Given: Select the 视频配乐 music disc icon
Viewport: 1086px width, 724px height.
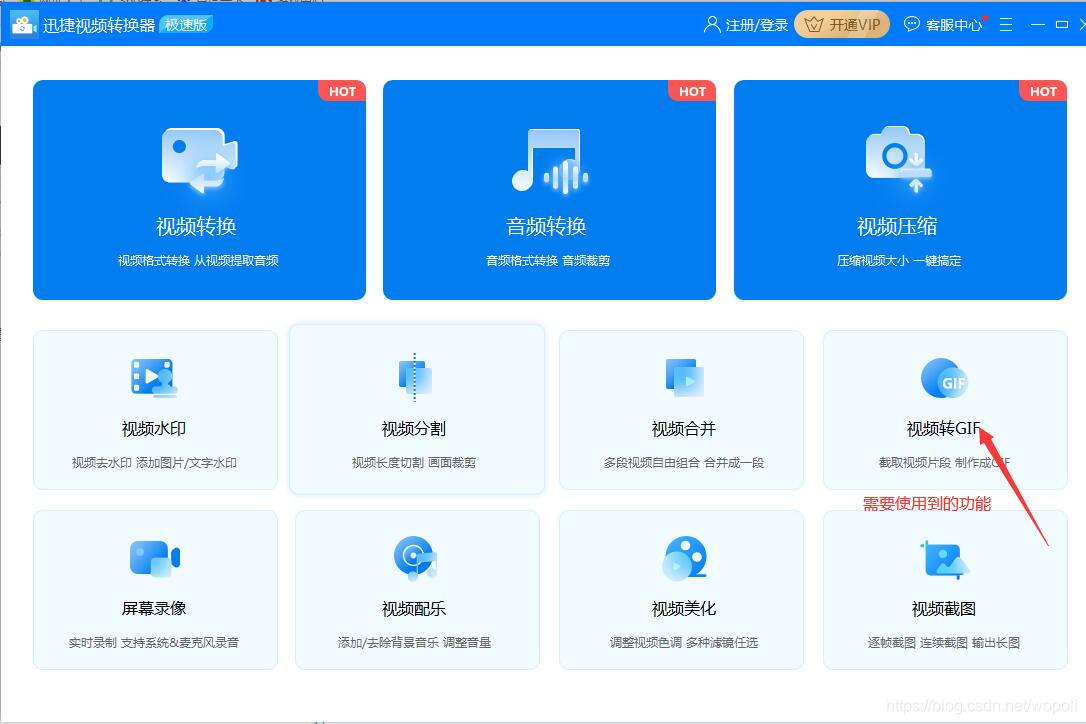Looking at the screenshot, I should [415, 558].
